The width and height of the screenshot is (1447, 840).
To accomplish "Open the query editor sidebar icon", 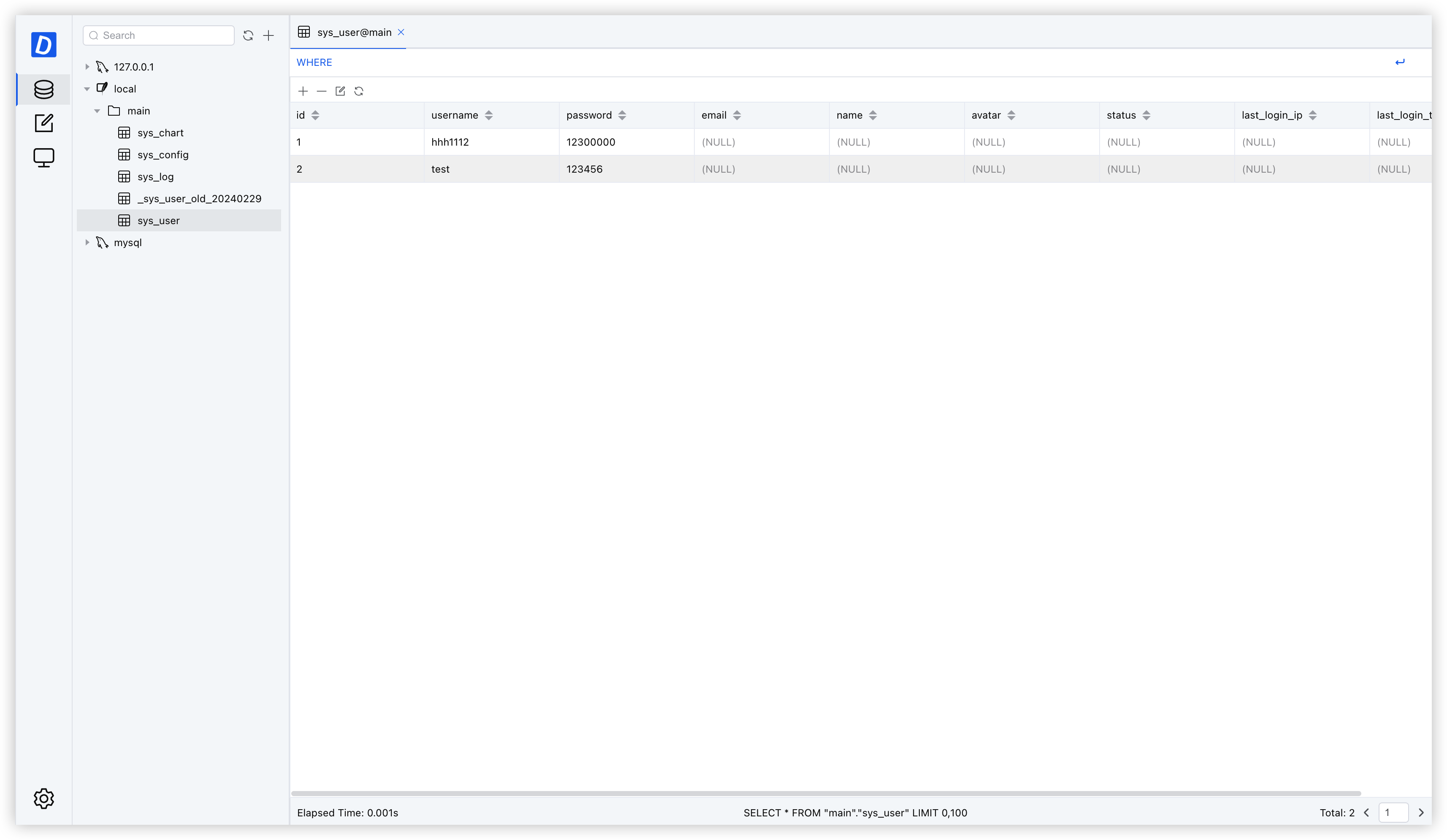I will click(43, 123).
